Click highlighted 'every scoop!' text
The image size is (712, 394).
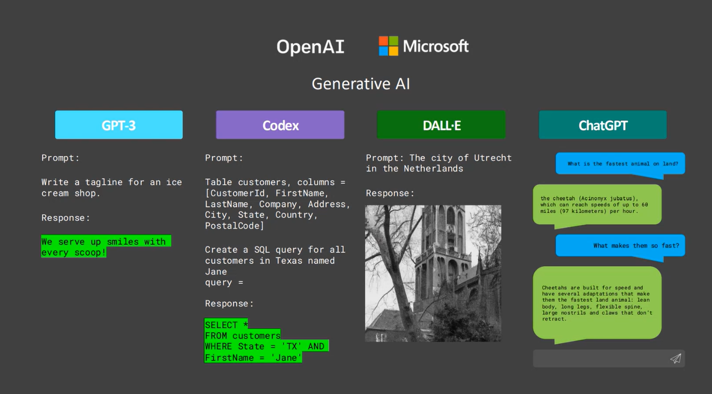74,252
